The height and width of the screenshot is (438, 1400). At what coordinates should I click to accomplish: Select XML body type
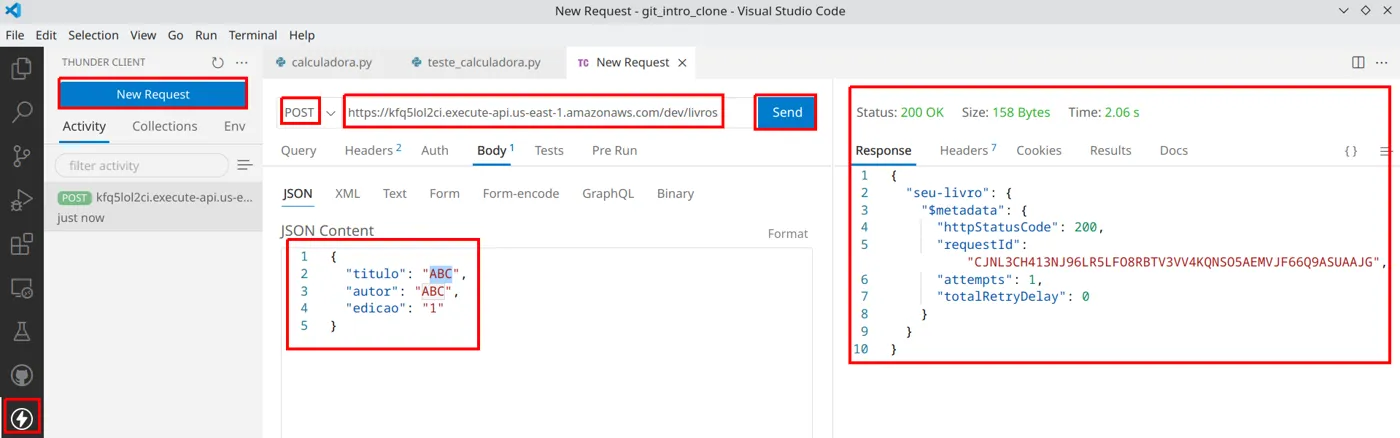click(x=347, y=194)
